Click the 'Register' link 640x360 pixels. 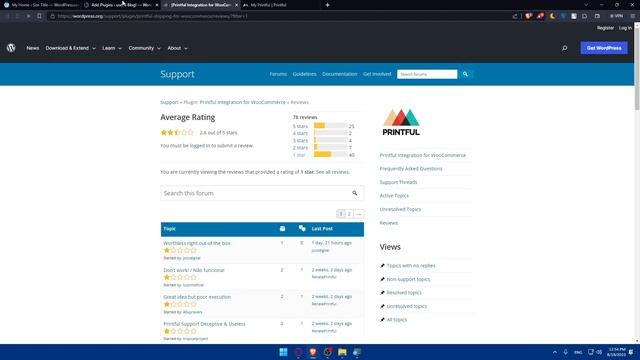click(605, 28)
